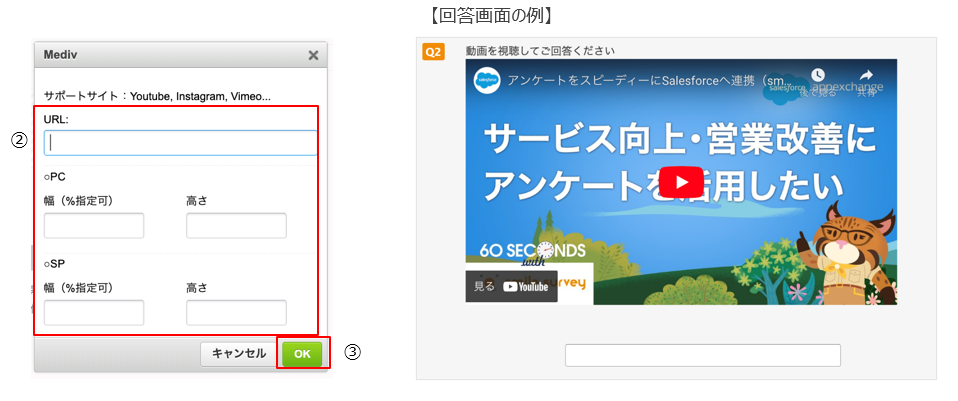Focus the SP height (高さ) field
This screenshot has width=958, height=401.
(x=236, y=312)
